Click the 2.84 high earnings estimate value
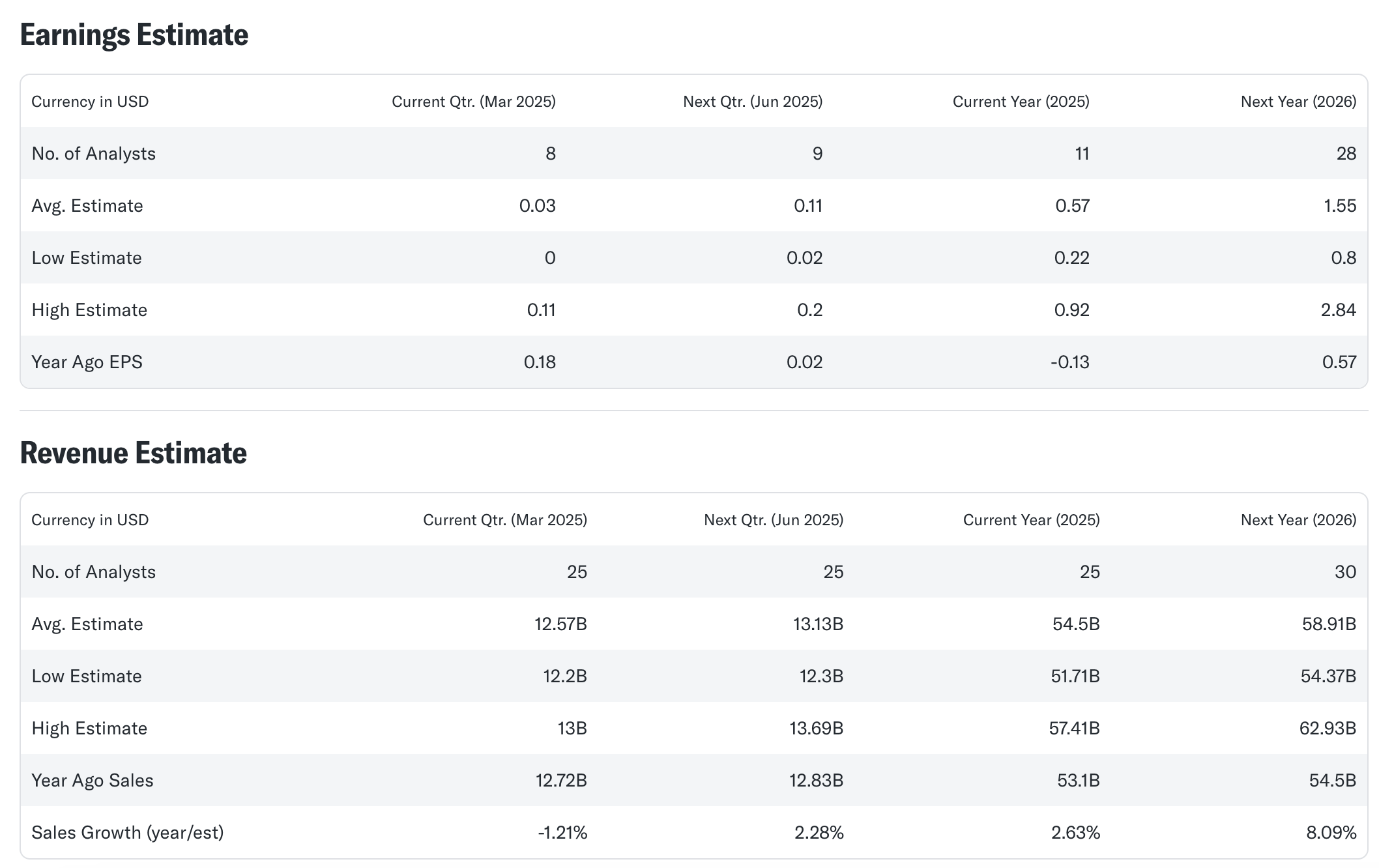Viewport: 1379px width, 868px height. tap(1338, 310)
